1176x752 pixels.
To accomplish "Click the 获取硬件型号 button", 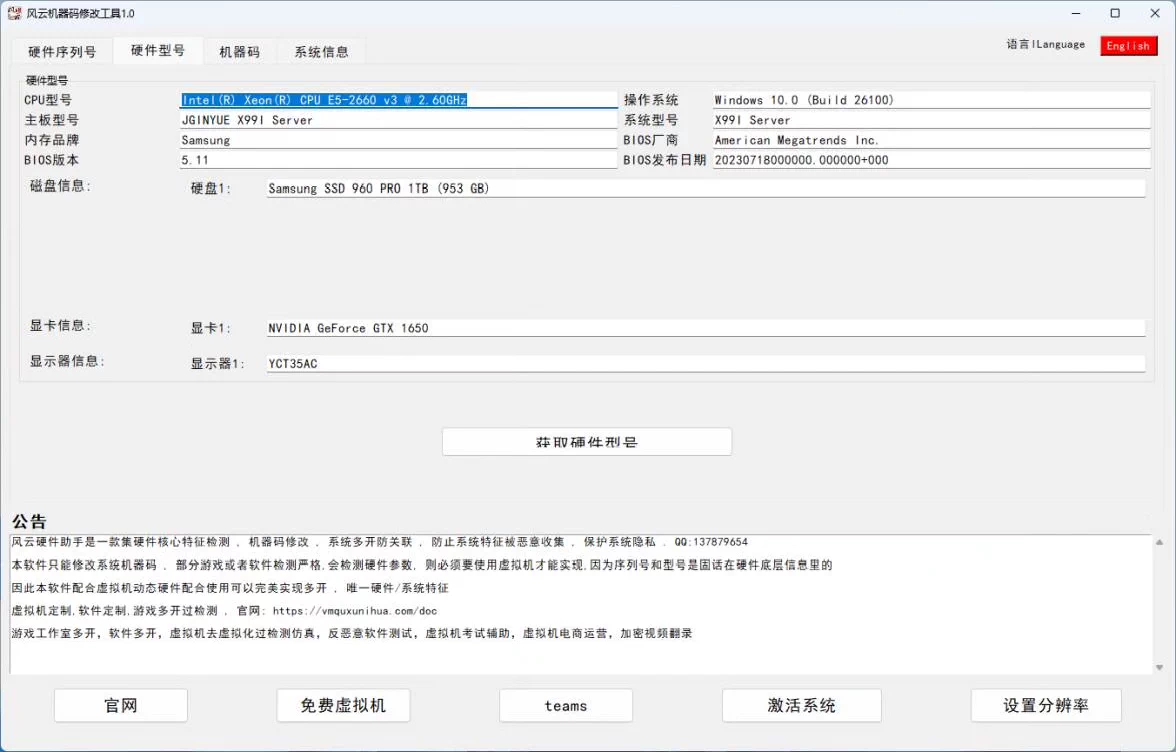I will coord(586,441).
